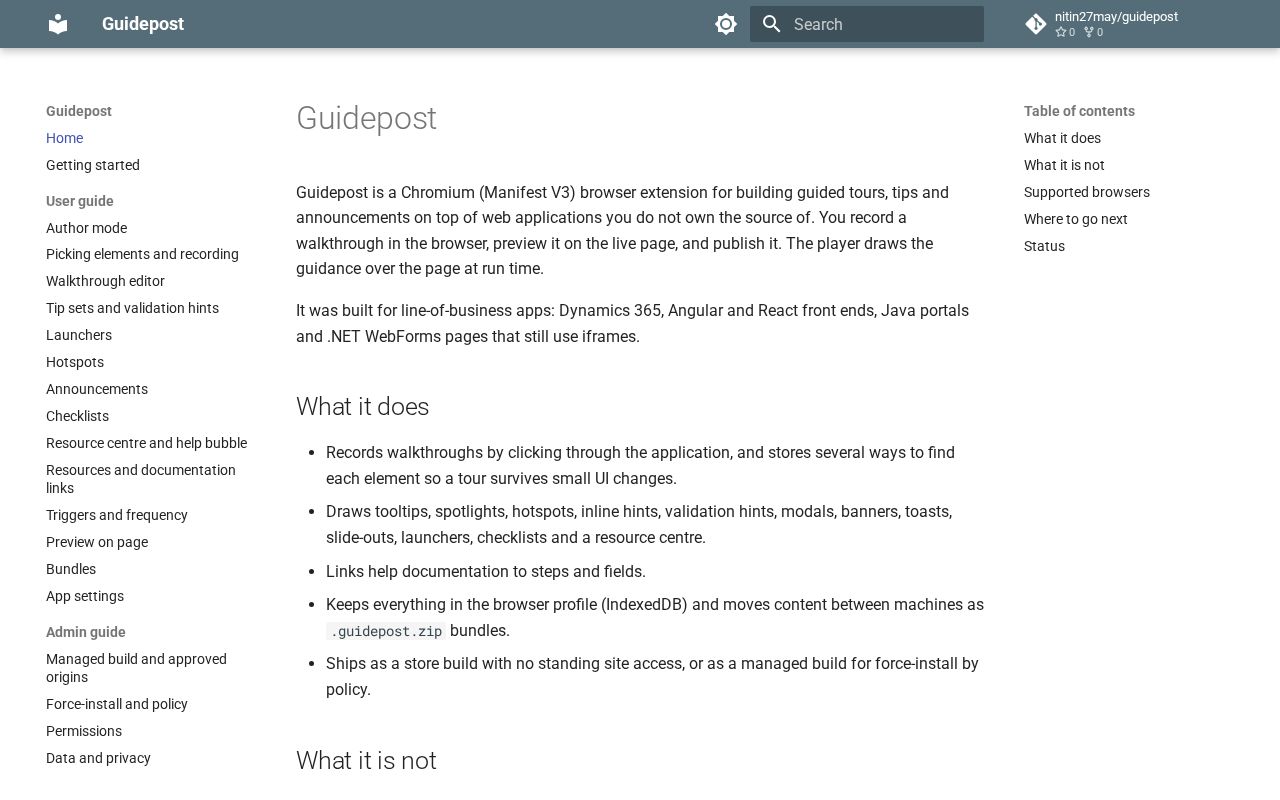Click the git repository icon
Viewport: 1280px width, 800px height.
click(1036, 24)
